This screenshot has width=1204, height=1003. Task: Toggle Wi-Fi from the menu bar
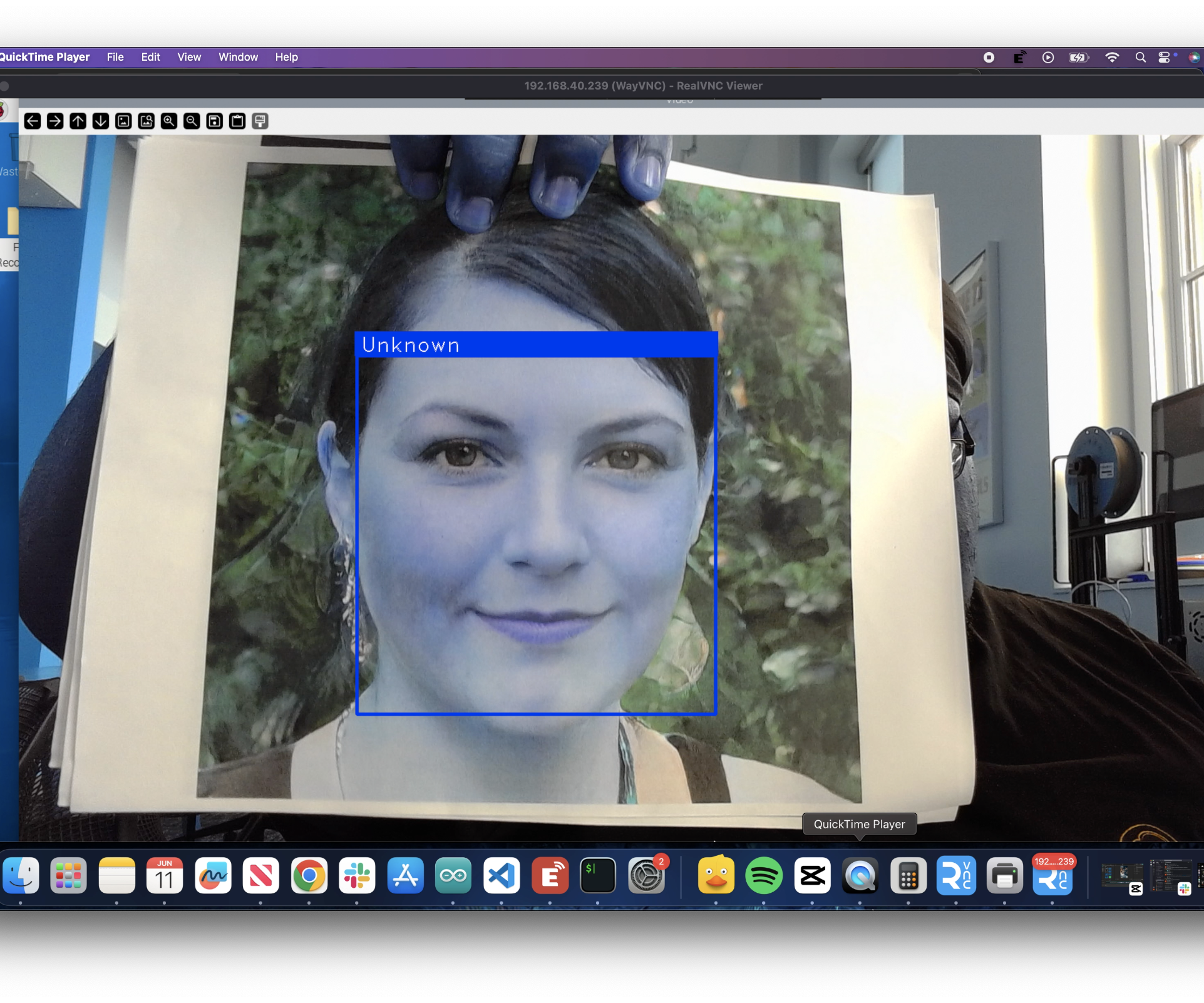pyautogui.click(x=1113, y=56)
